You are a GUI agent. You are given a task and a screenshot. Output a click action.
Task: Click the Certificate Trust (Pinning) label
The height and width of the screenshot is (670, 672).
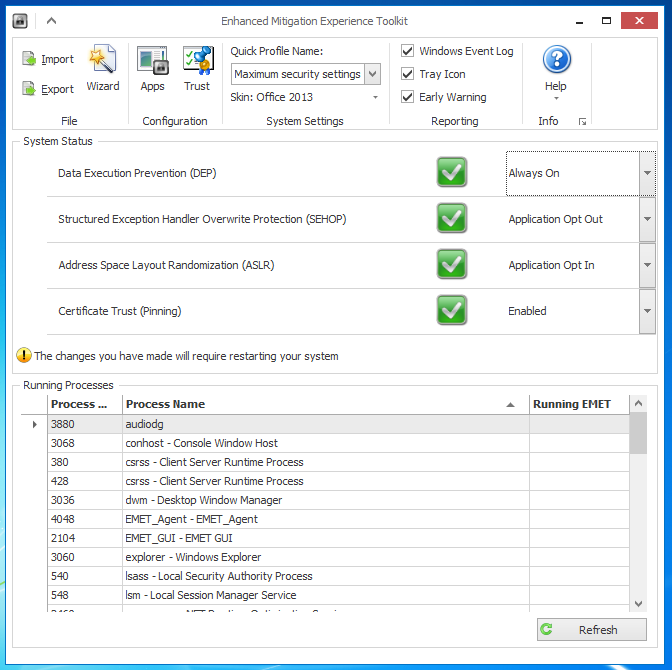(120, 311)
